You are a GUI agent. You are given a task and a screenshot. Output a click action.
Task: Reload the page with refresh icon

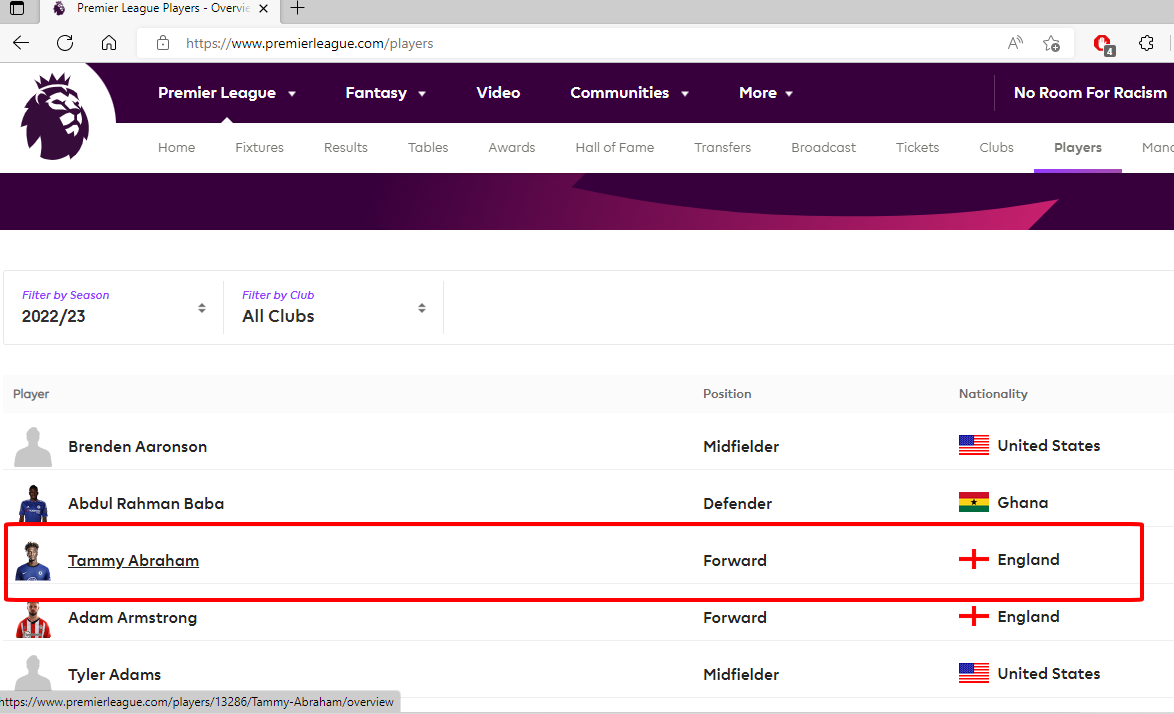click(x=65, y=43)
